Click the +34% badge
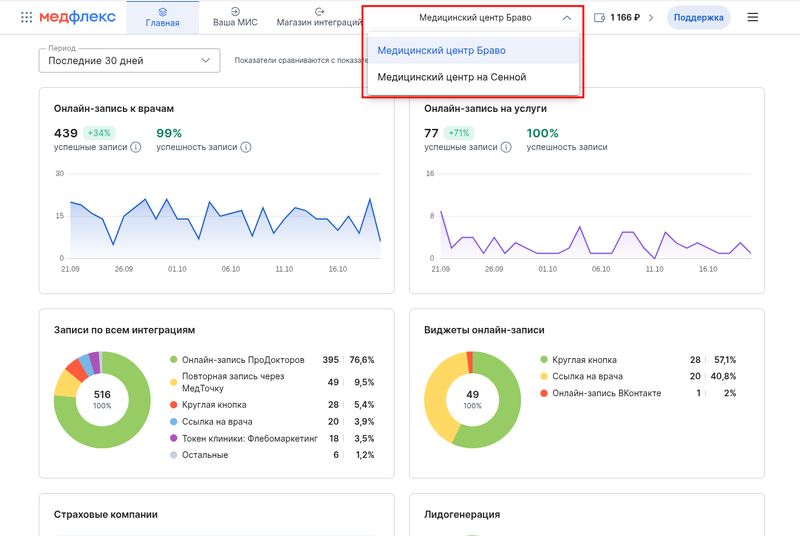This screenshot has height=536, width=800. (99, 133)
